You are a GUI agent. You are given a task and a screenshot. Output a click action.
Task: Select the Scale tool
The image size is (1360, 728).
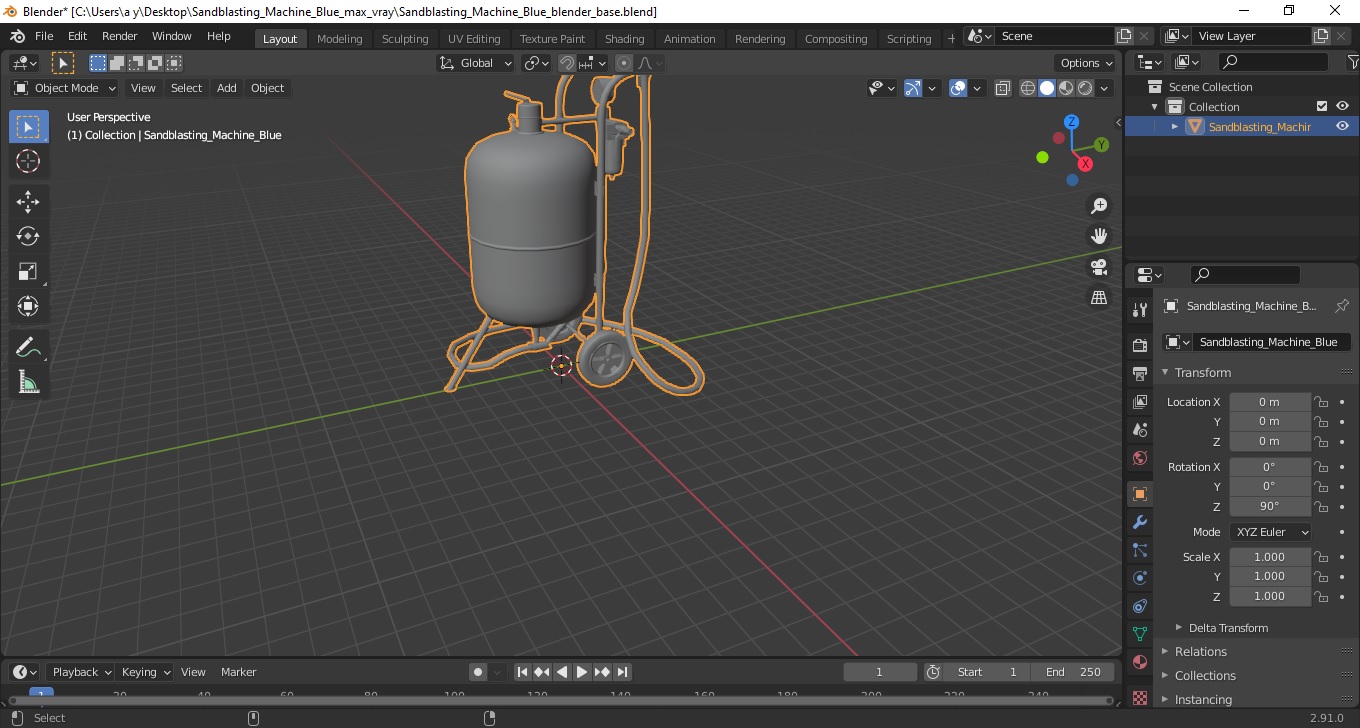click(x=28, y=272)
